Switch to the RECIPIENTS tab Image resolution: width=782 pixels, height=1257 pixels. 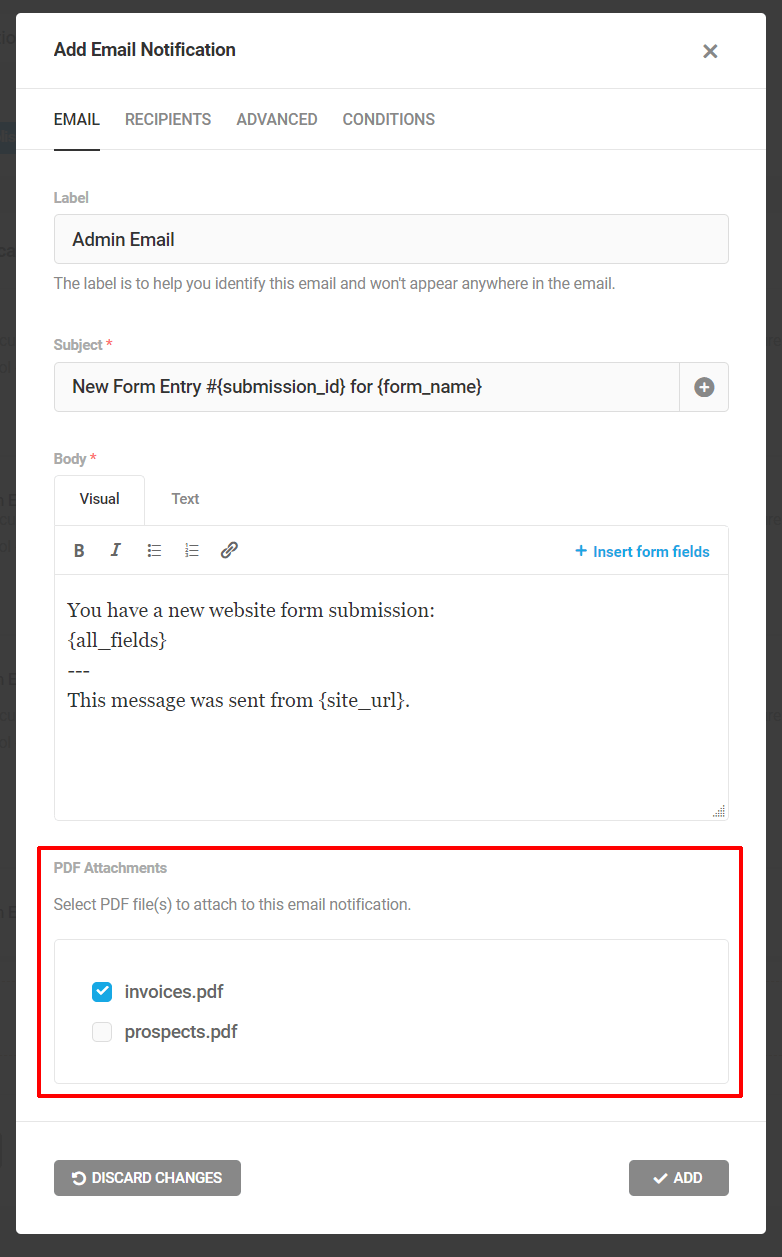(x=167, y=119)
